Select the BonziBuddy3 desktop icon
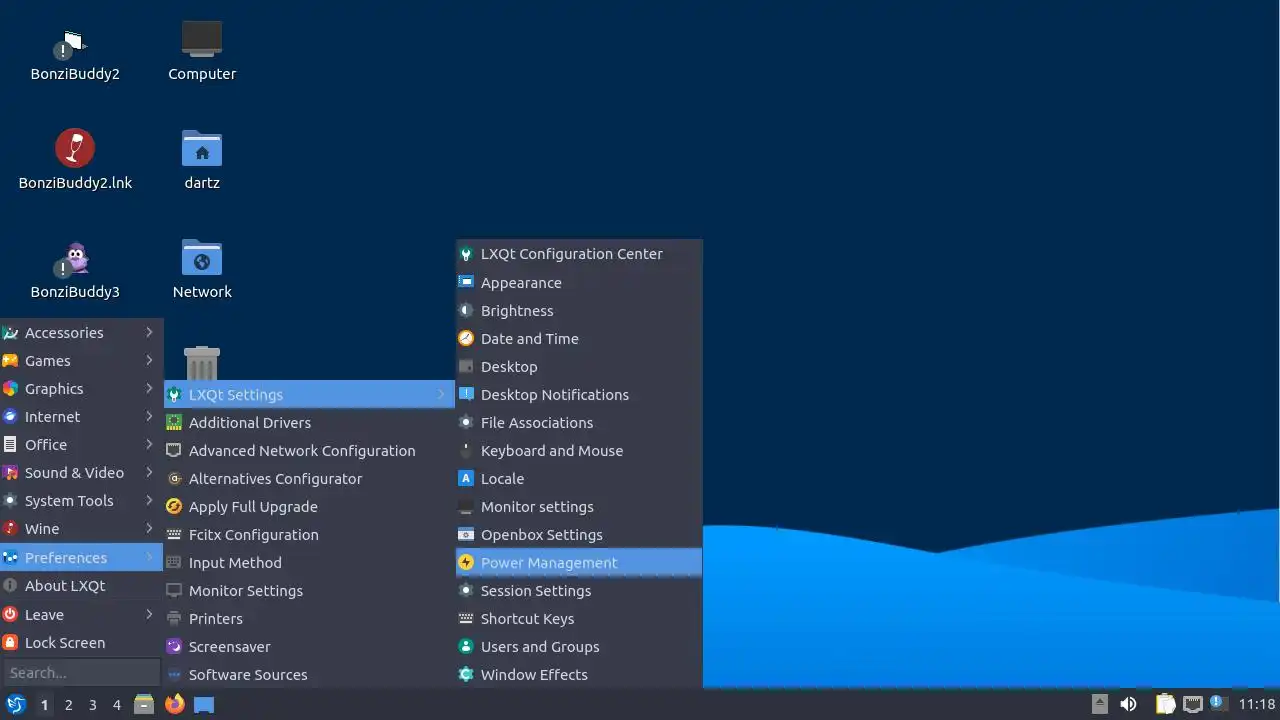 pyautogui.click(x=75, y=258)
